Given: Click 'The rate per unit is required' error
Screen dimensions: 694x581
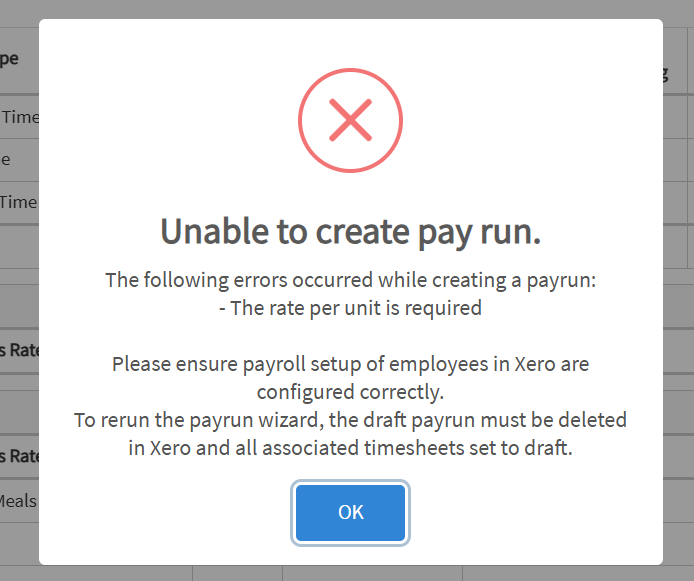Looking at the screenshot, I should click(350, 308).
